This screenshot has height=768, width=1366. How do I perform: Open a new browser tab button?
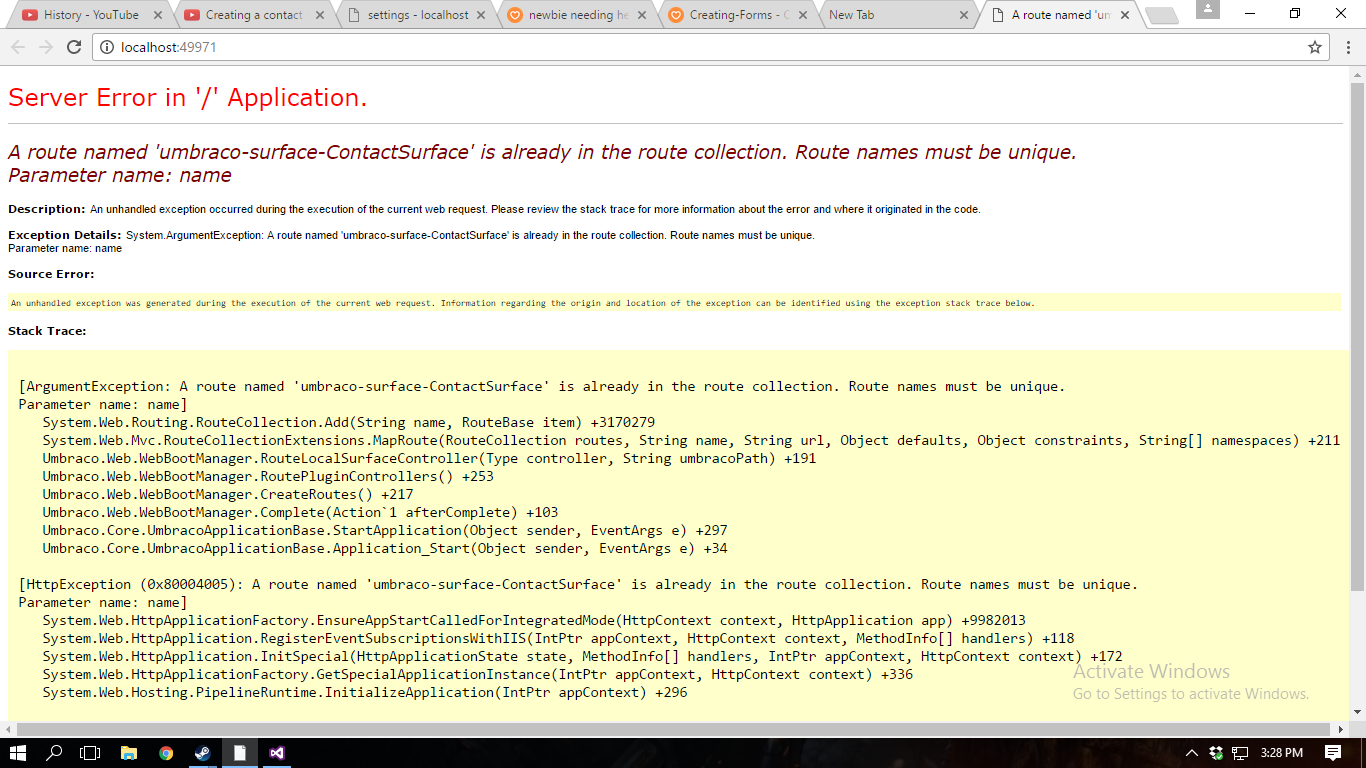tap(1160, 15)
